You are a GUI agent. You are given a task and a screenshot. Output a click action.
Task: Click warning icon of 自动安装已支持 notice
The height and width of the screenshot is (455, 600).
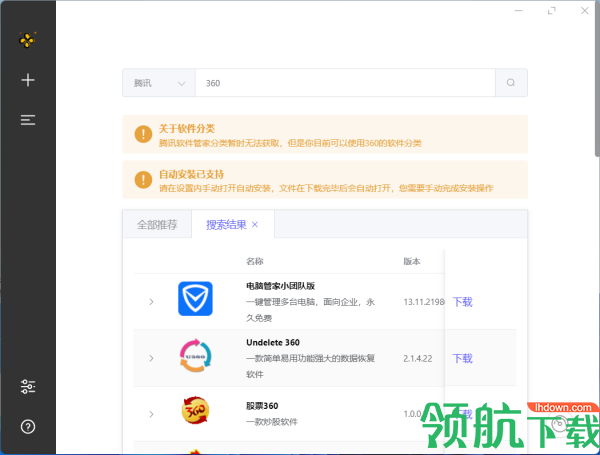click(143, 179)
